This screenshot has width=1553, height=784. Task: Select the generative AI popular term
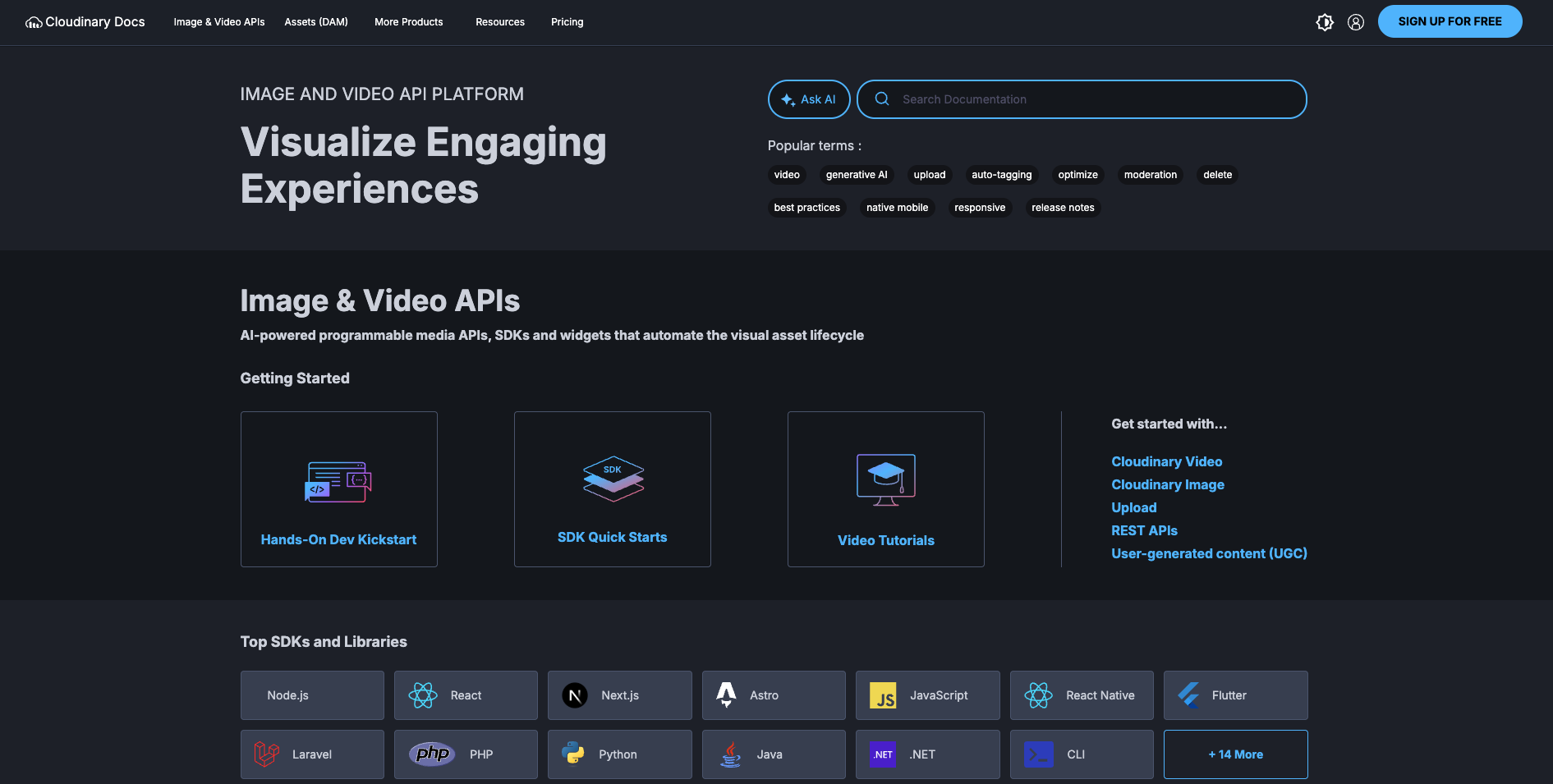pos(857,175)
